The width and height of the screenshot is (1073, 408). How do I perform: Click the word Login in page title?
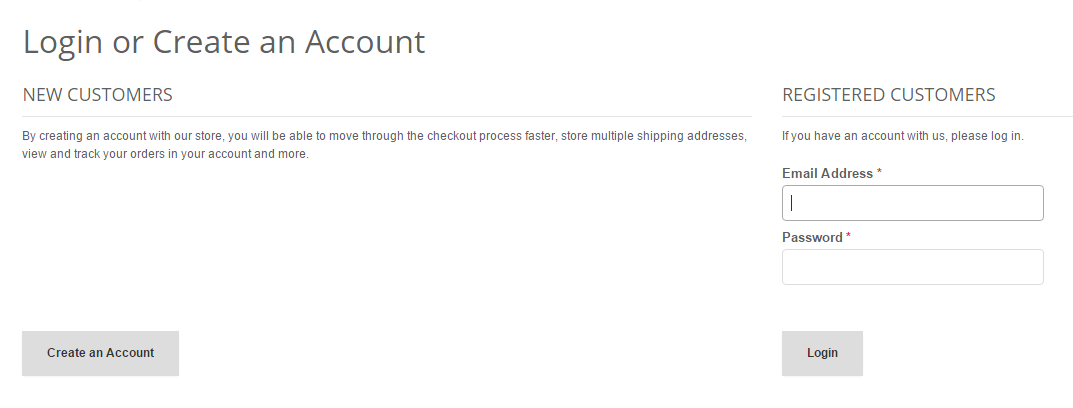point(65,42)
